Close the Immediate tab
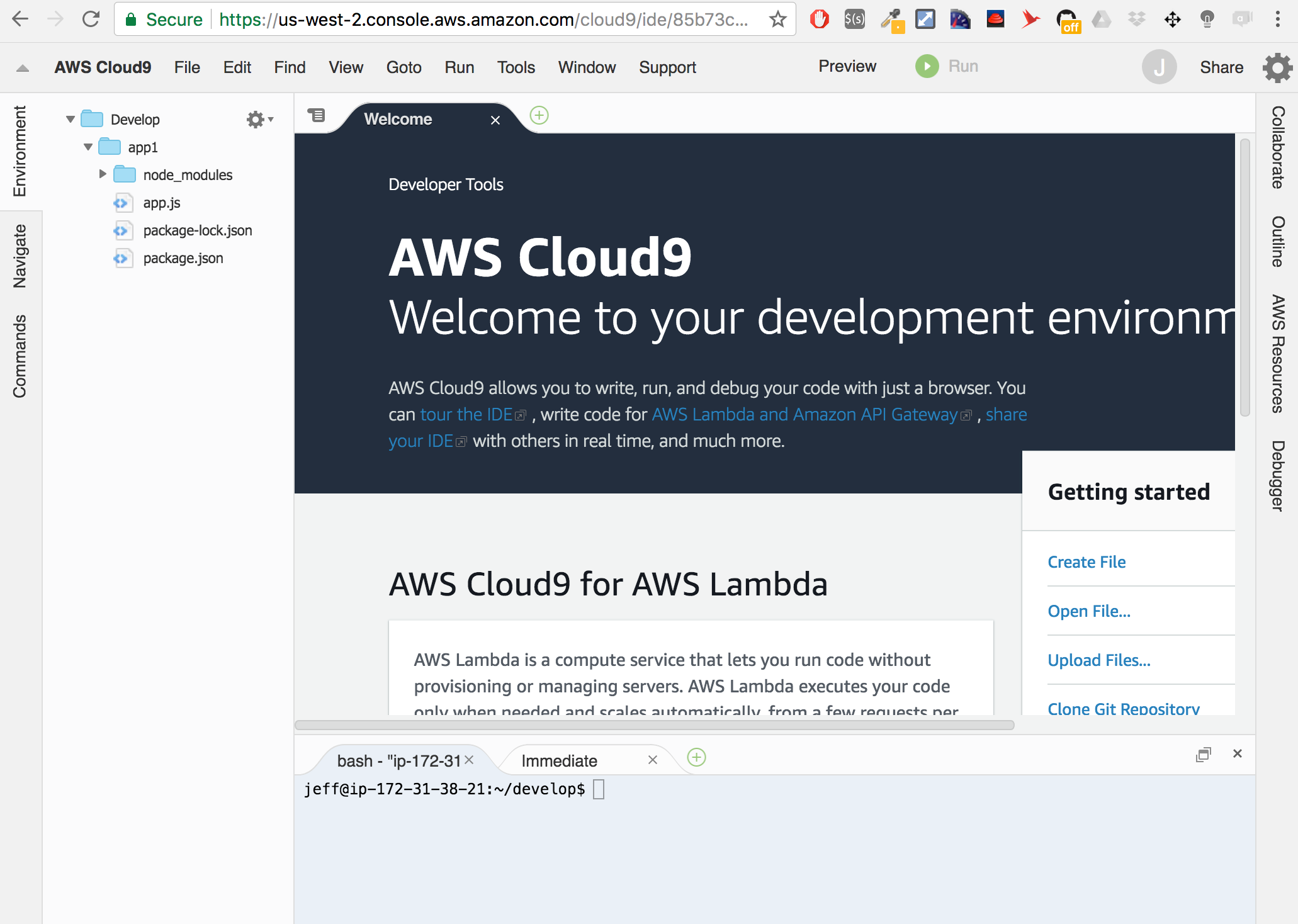This screenshot has height=924, width=1298. point(653,760)
